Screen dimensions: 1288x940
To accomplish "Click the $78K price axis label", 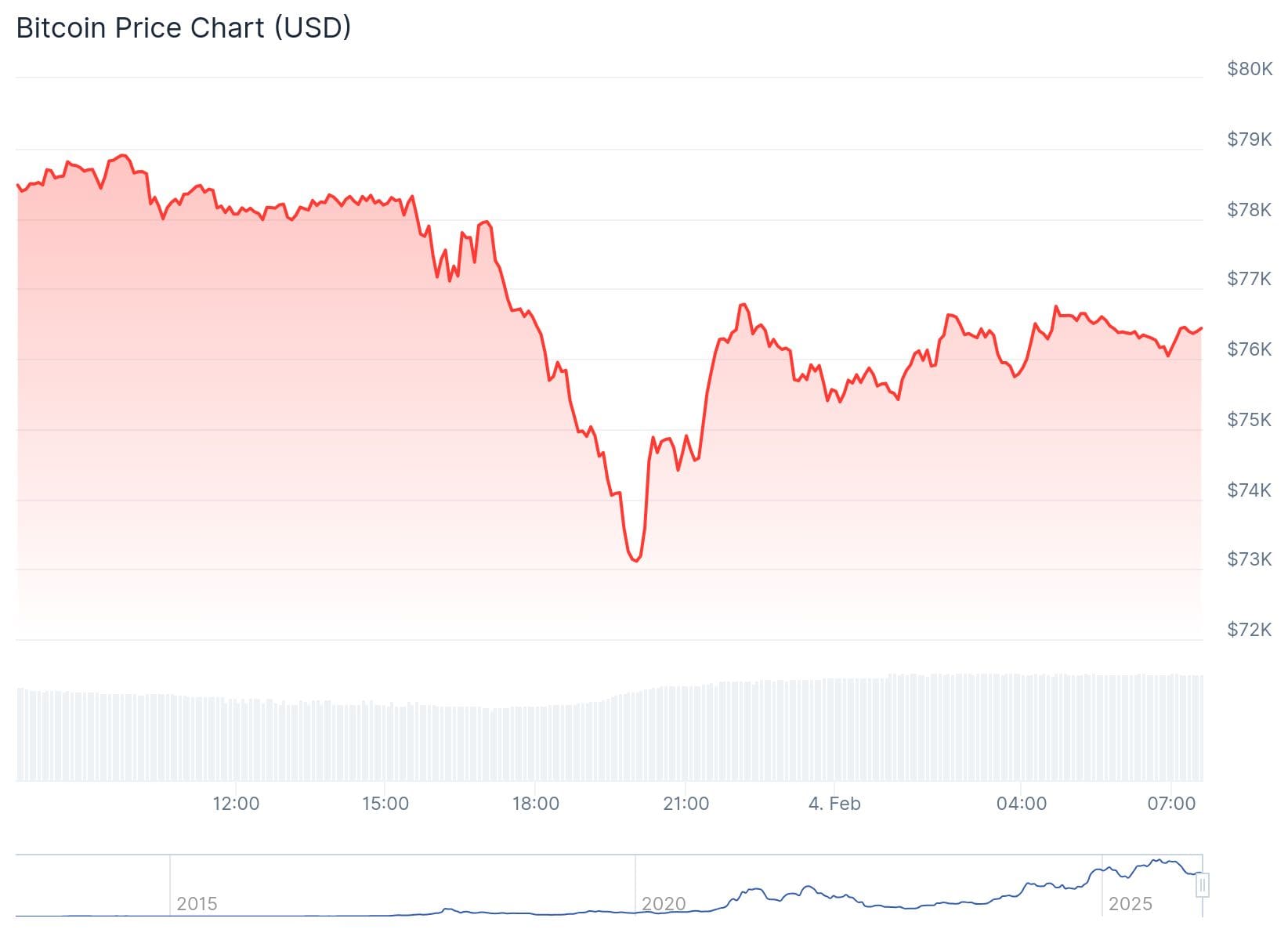I will point(1250,210).
